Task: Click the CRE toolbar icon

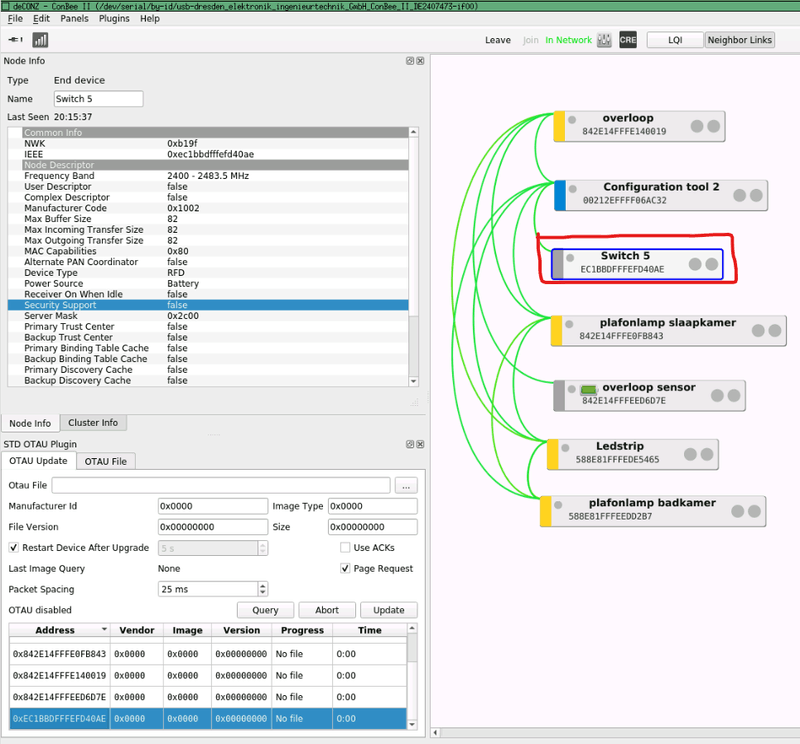Action: tap(628, 40)
